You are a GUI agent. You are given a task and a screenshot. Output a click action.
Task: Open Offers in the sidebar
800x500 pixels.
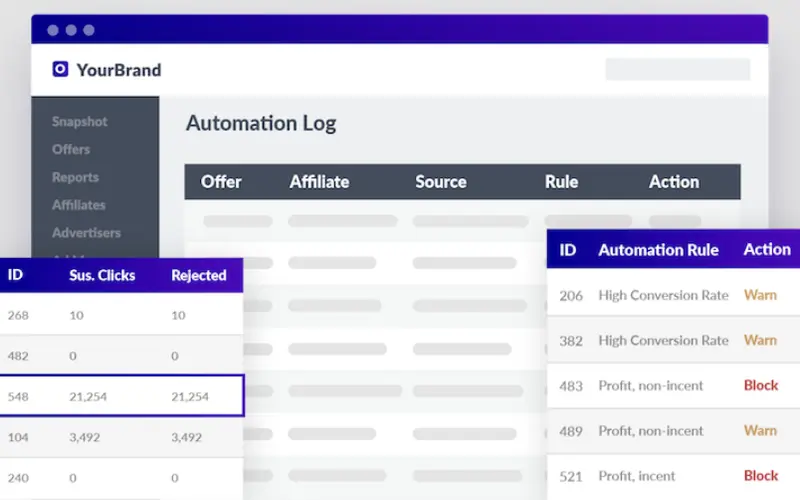pyautogui.click(x=71, y=149)
